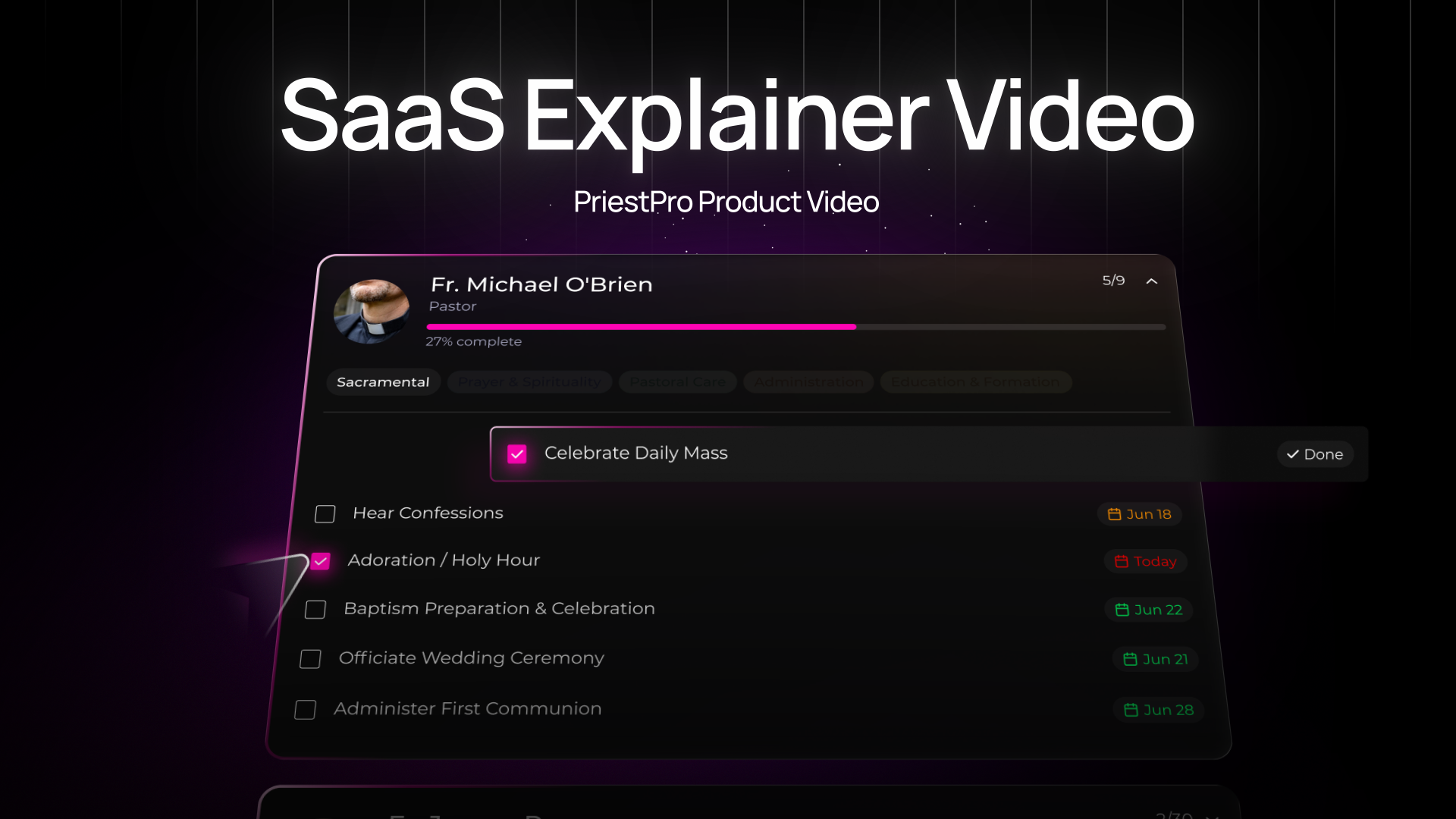The image size is (1456, 819).
Task: Check the Hear Confessions checkbox
Action: click(x=325, y=514)
